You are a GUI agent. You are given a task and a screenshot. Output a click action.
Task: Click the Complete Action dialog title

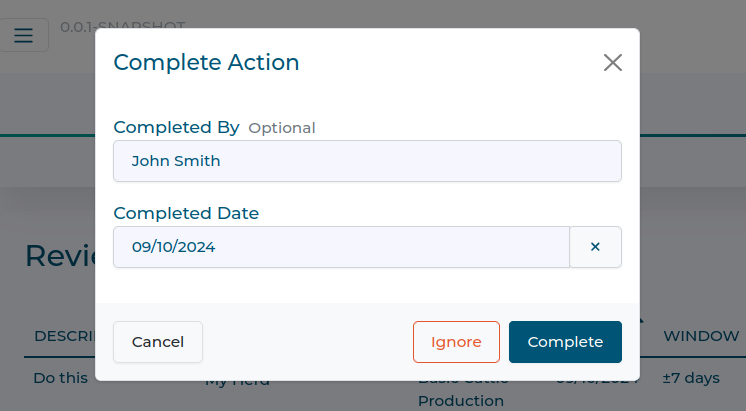(x=206, y=62)
